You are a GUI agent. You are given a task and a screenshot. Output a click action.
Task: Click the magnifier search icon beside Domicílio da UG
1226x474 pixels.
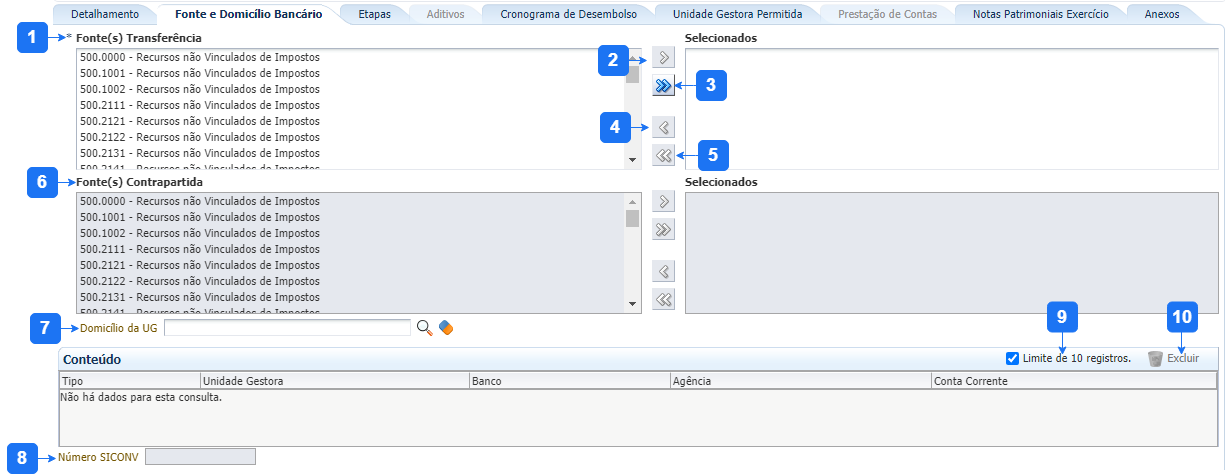pyautogui.click(x=425, y=328)
